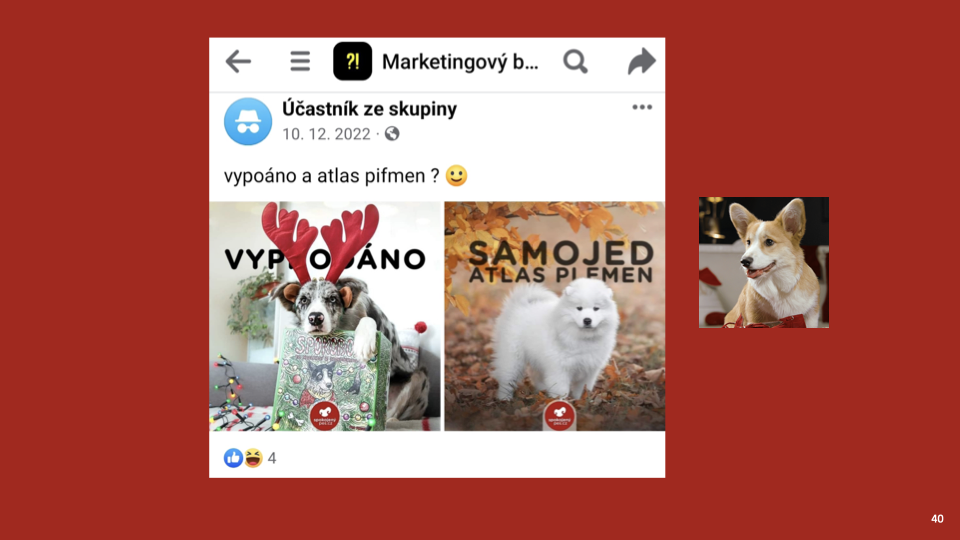
Task: Click the anonymous participant avatar
Action: [x=248, y=121]
